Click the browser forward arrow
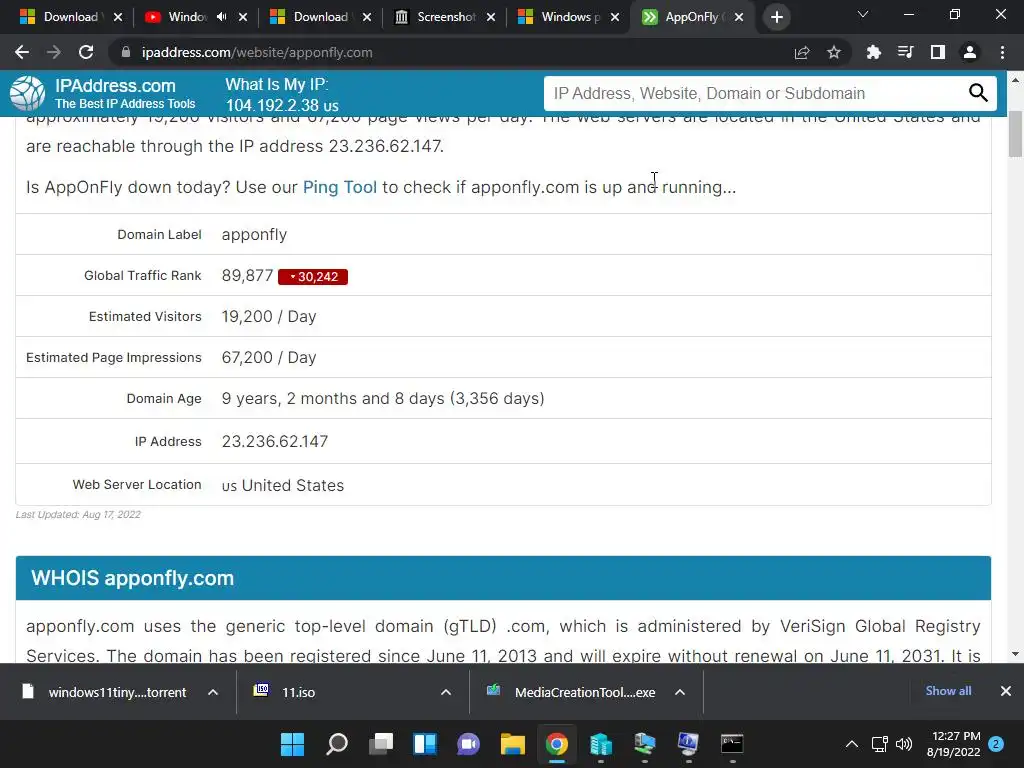Viewport: 1024px width, 768px height. coord(54,52)
